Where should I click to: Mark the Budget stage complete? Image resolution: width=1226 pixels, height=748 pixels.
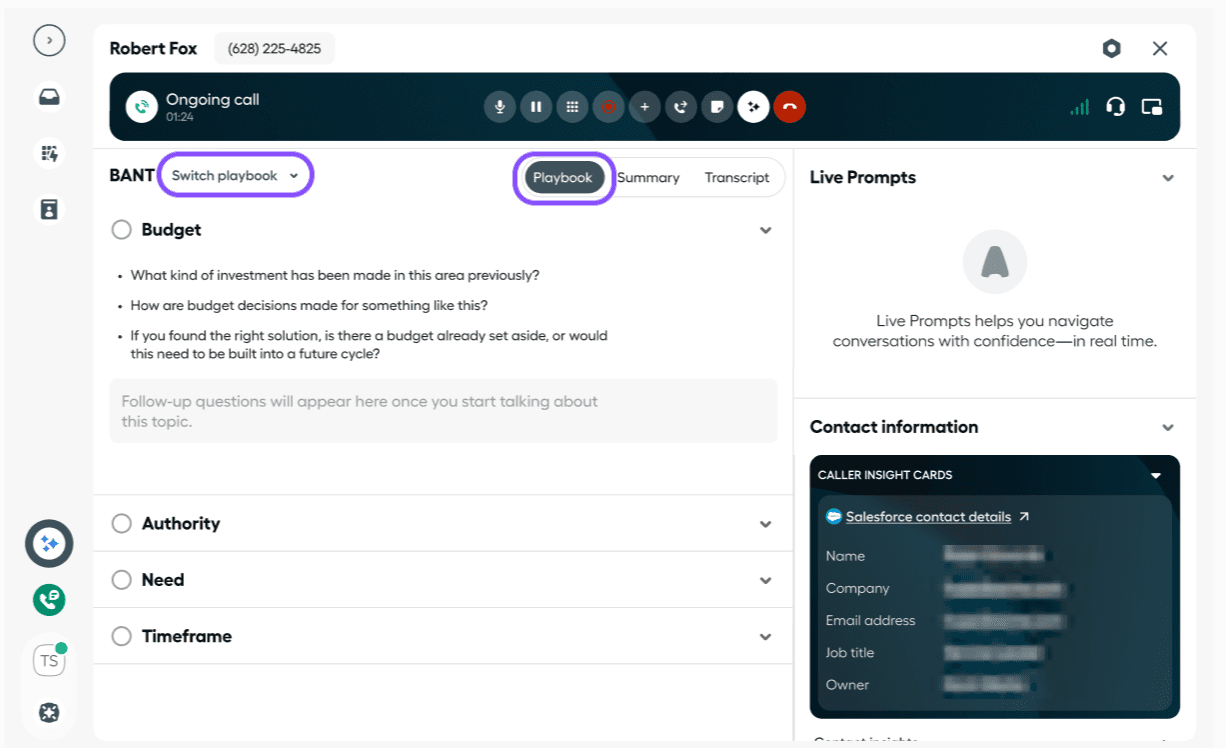tap(121, 229)
